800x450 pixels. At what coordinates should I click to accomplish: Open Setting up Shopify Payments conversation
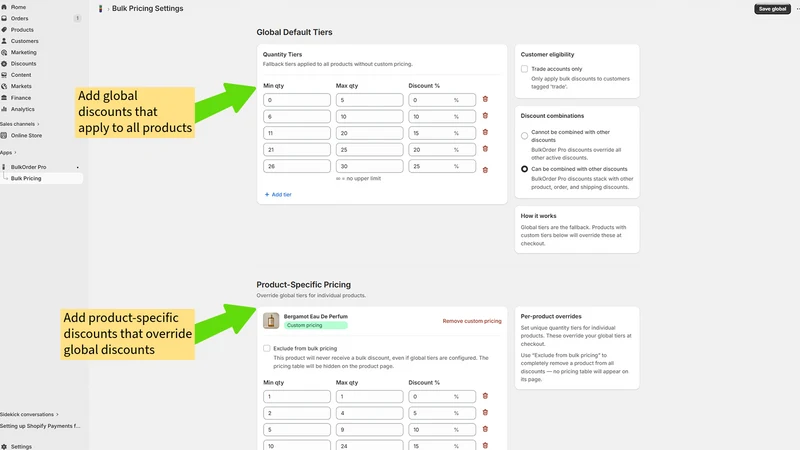pyautogui.click(x=40, y=426)
